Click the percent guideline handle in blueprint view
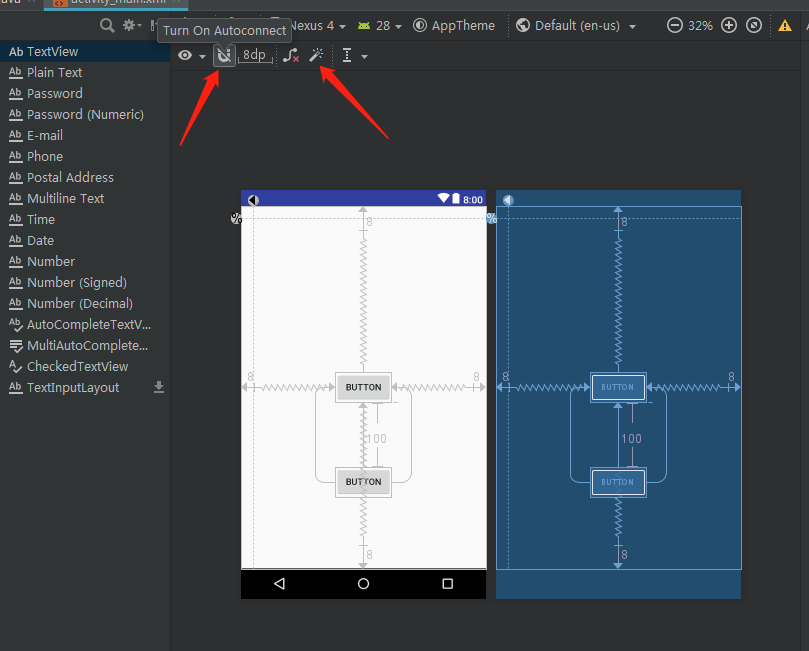The height and width of the screenshot is (651, 809). pos(491,218)
